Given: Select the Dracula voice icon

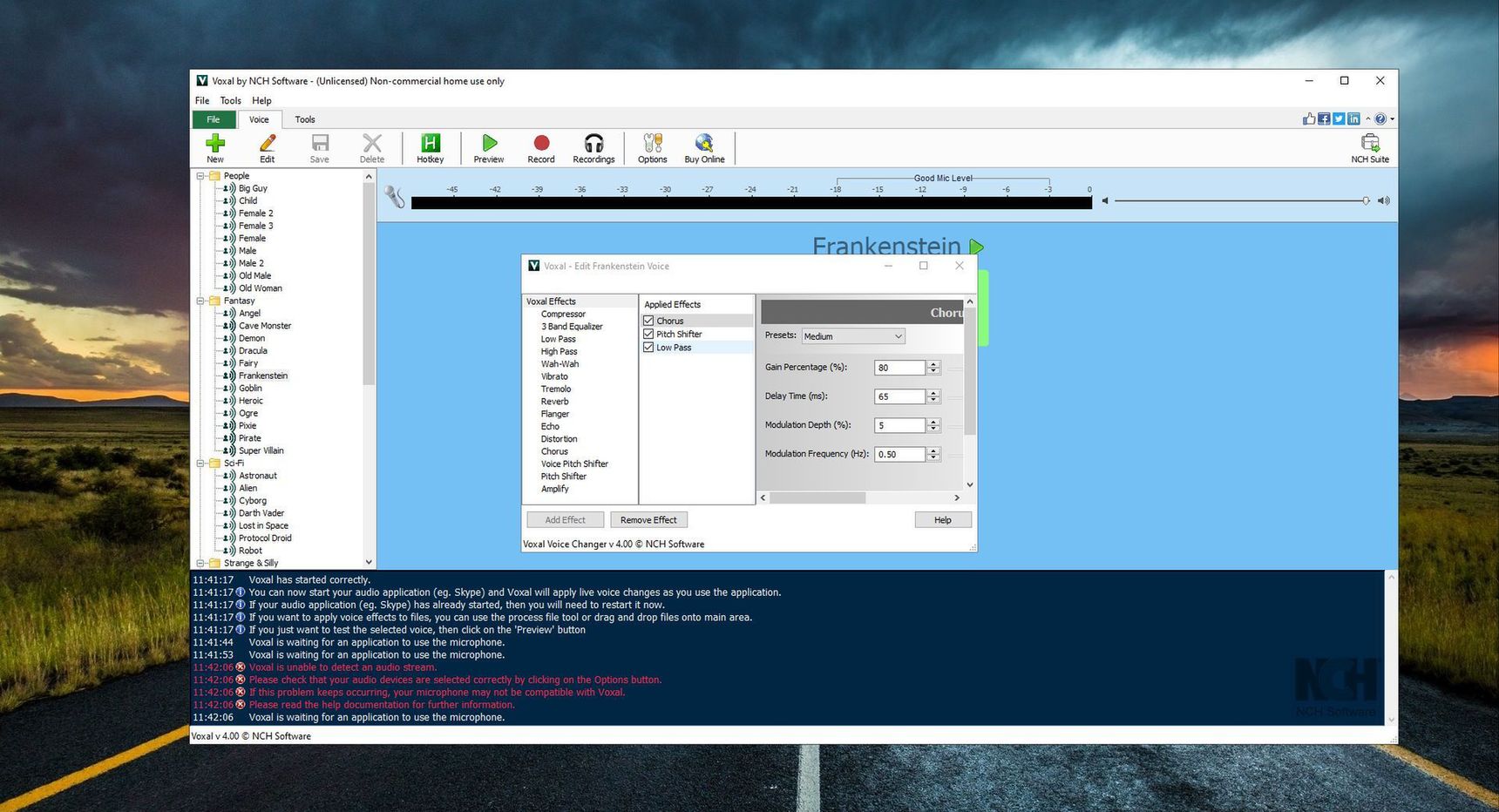Looking at the screenshot, I should click(x=229, y=350).
